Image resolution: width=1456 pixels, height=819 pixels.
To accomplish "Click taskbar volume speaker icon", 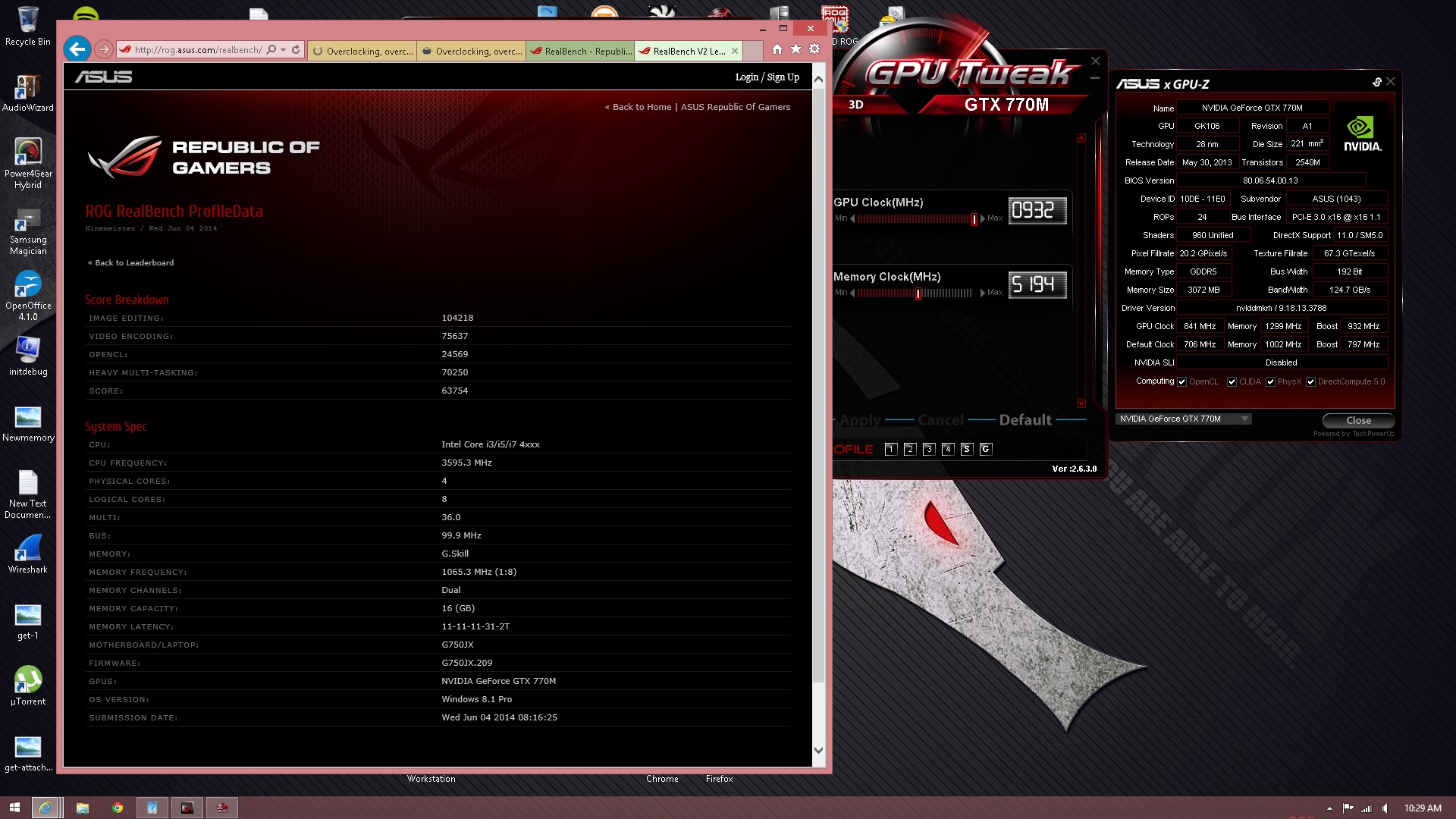I will (x=1385, y=808).
